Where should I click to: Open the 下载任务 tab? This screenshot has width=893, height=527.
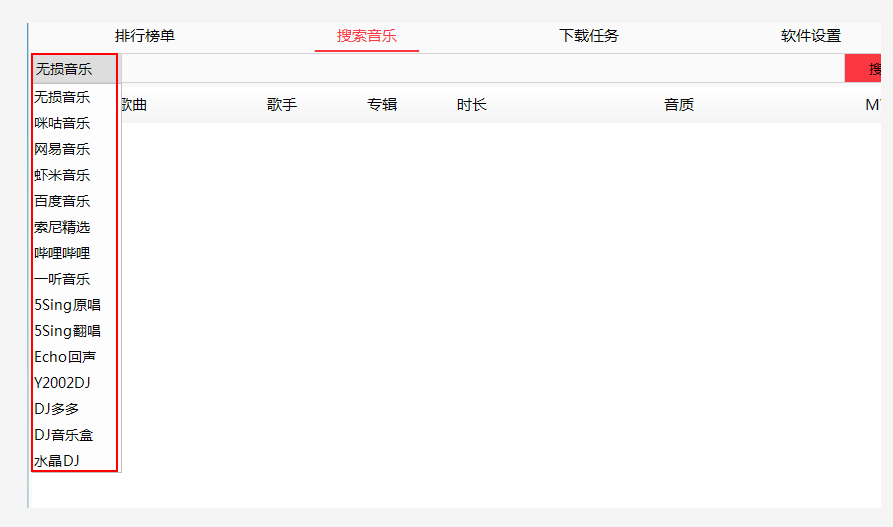coord(588,36)
